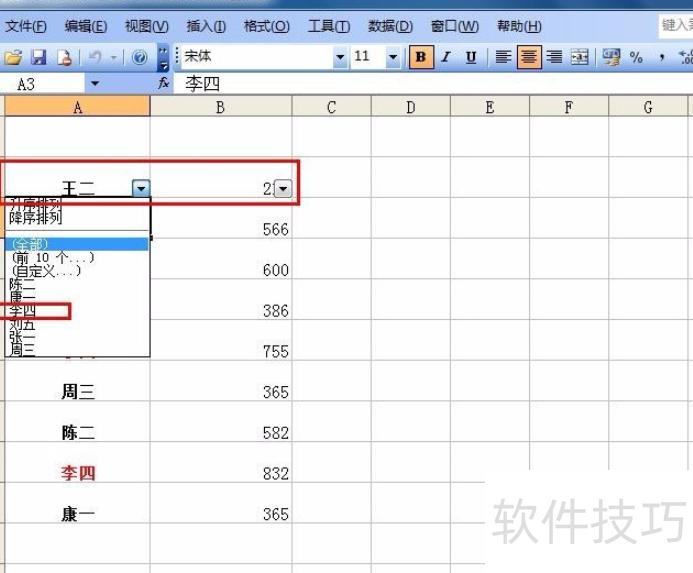
Task: Filter by 周三 in dropdown list
Action: 77,350
